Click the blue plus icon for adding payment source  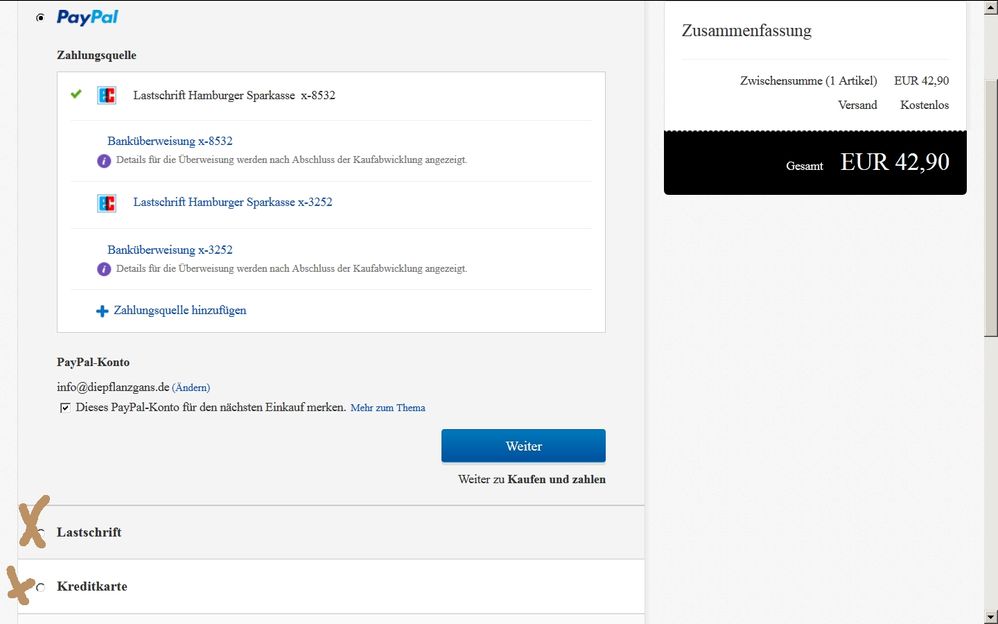(x=102, y=311)
